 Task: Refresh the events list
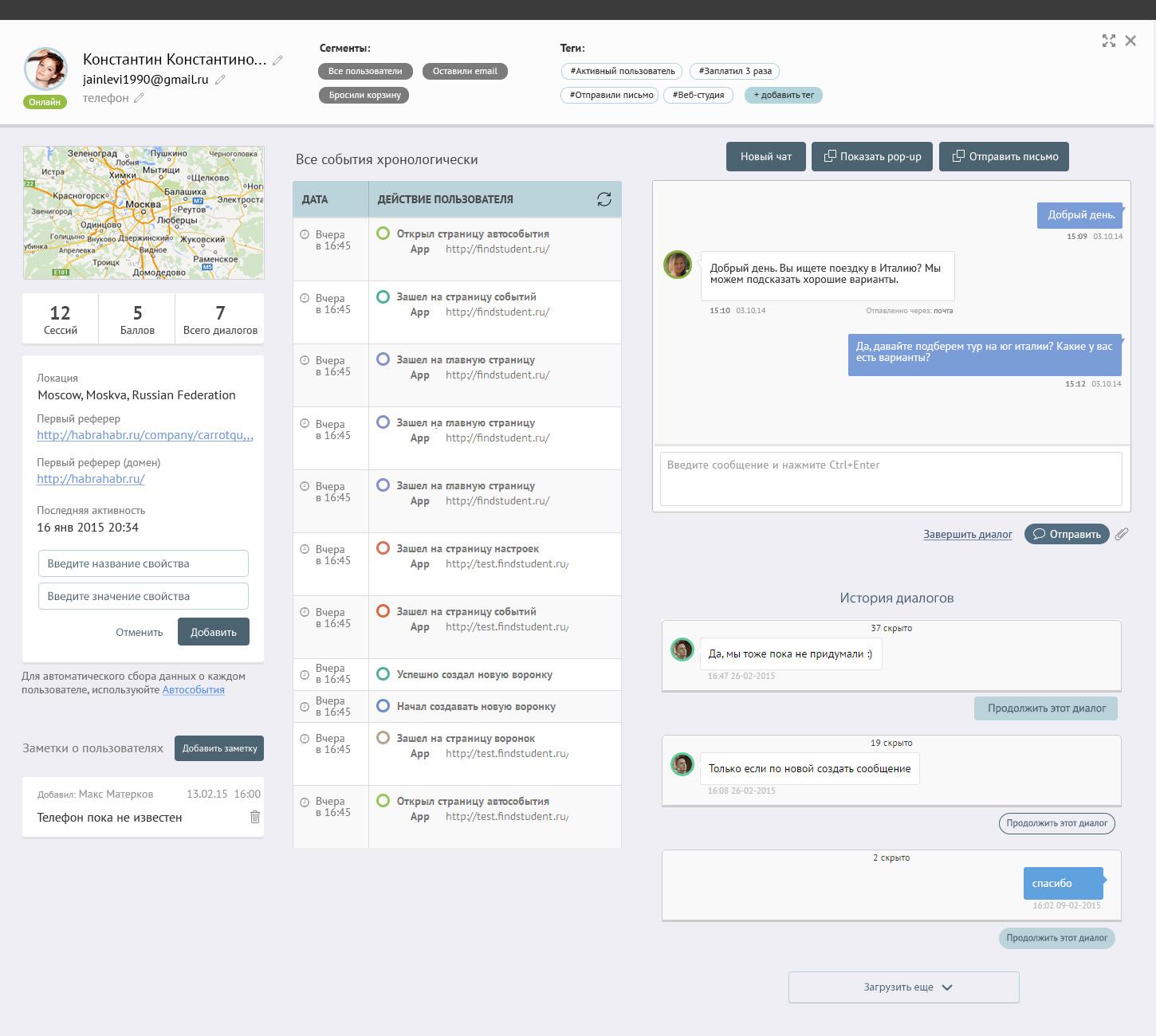tap(604, 199)
